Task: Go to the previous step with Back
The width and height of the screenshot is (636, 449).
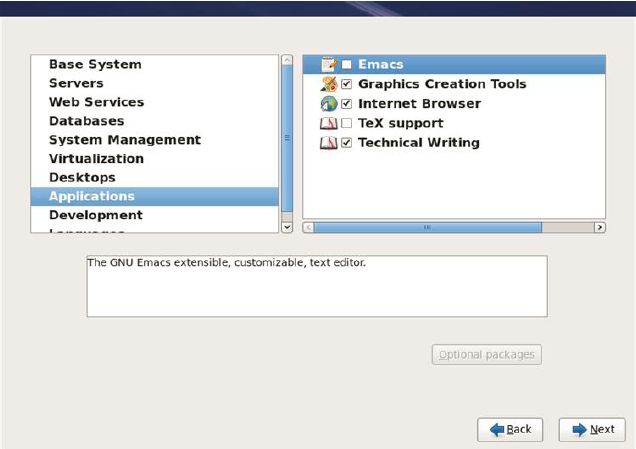Action: click(x=510, y=430)
